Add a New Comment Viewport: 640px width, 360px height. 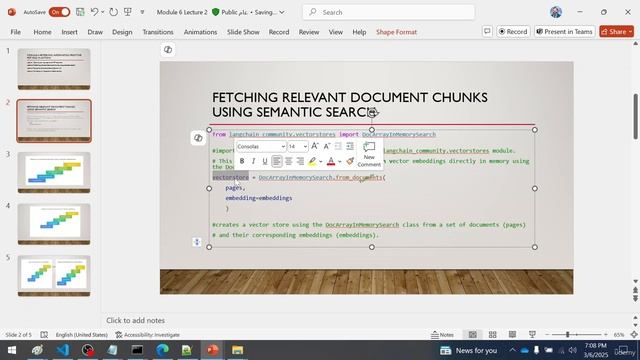pos(369,154)
